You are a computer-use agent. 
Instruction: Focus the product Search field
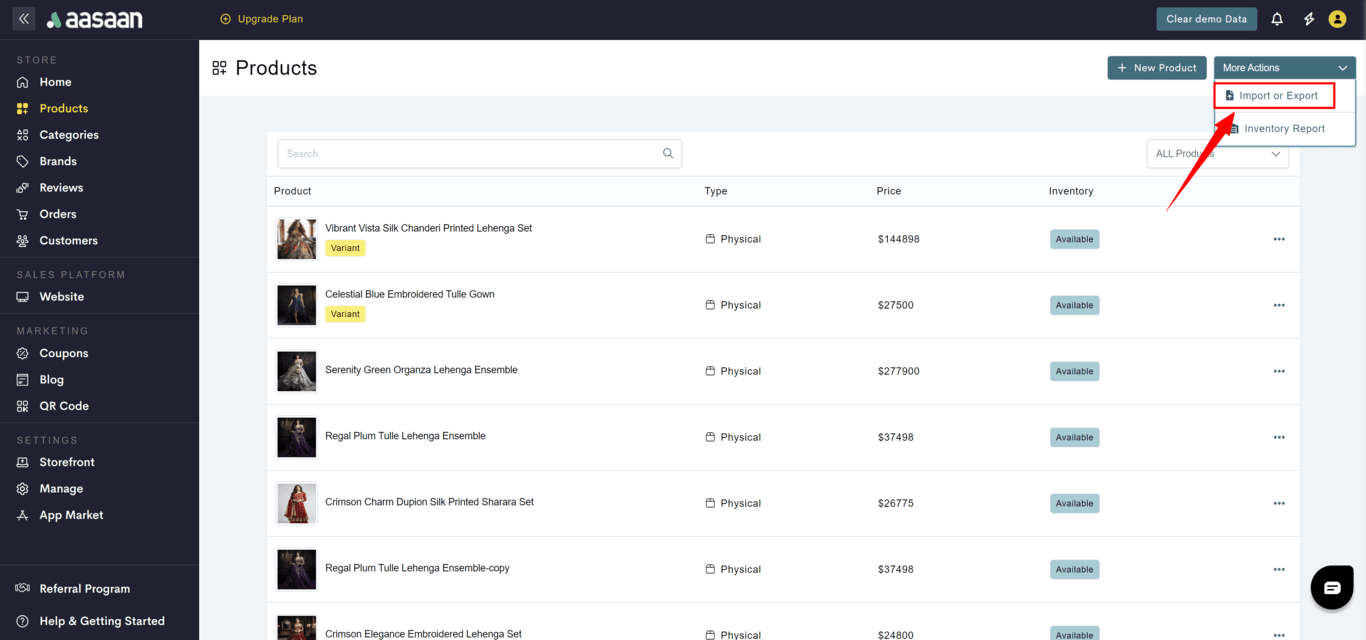[x=468, y=154]
